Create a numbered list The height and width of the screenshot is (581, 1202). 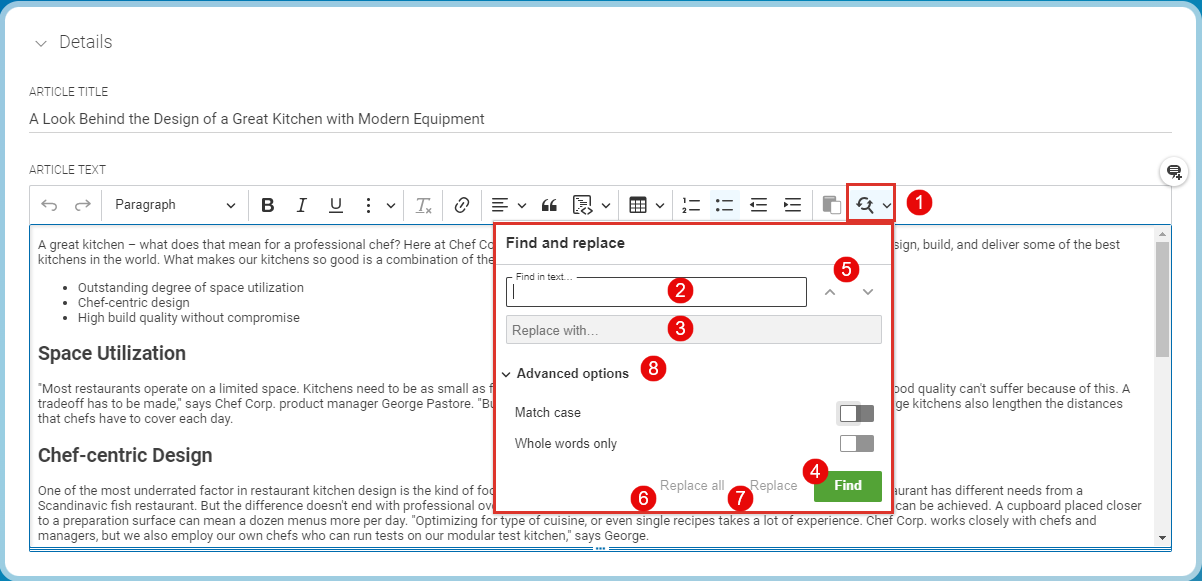(x=690, y=205)
